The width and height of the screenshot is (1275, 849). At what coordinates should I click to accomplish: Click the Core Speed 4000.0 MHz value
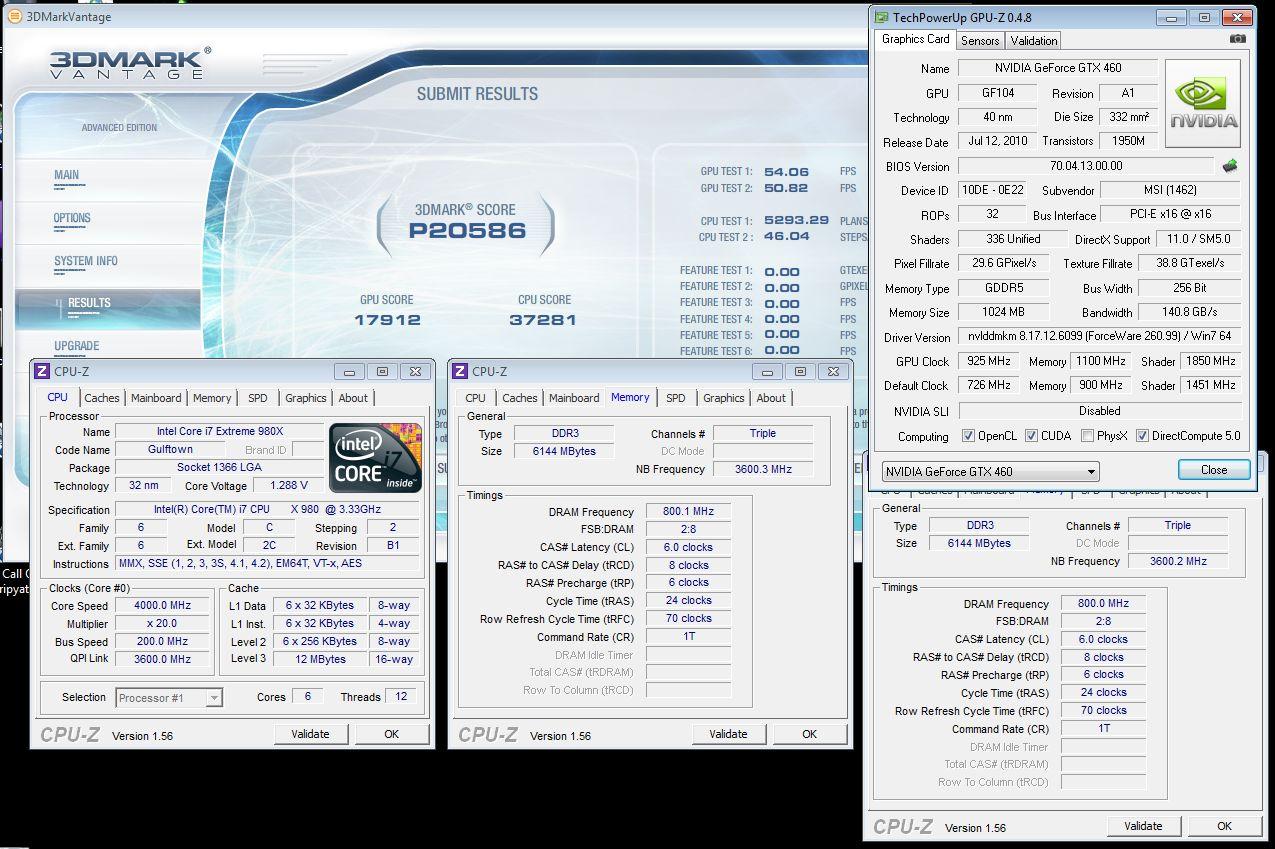pos(163,606)
